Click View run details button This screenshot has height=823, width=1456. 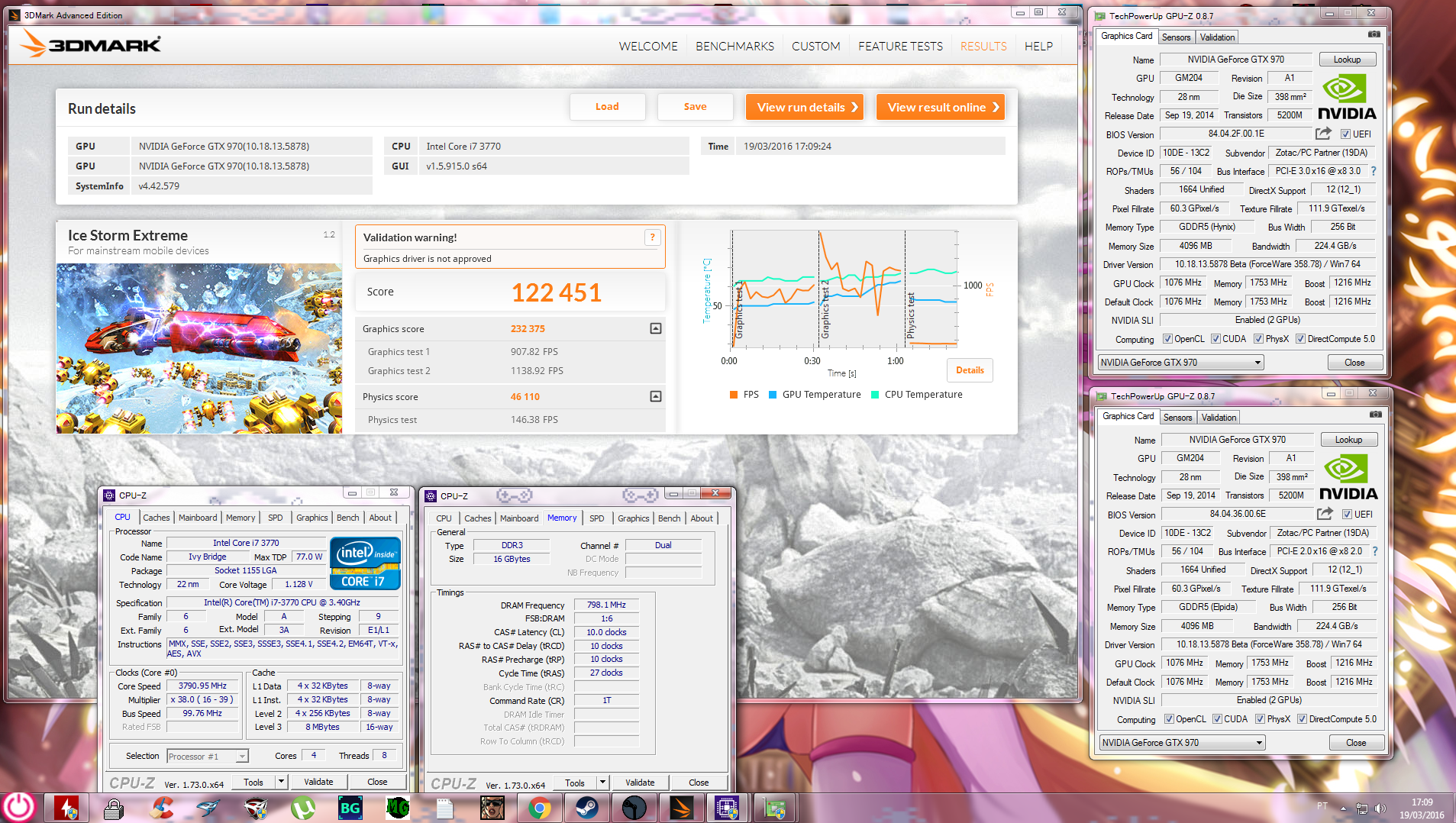[805, 107]
